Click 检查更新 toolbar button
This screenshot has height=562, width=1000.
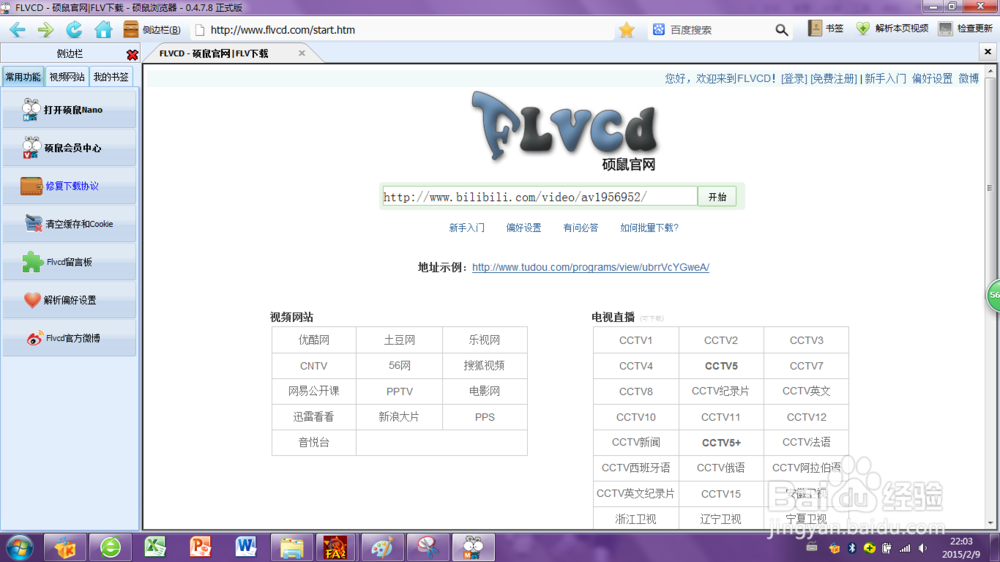click(966, 29)
